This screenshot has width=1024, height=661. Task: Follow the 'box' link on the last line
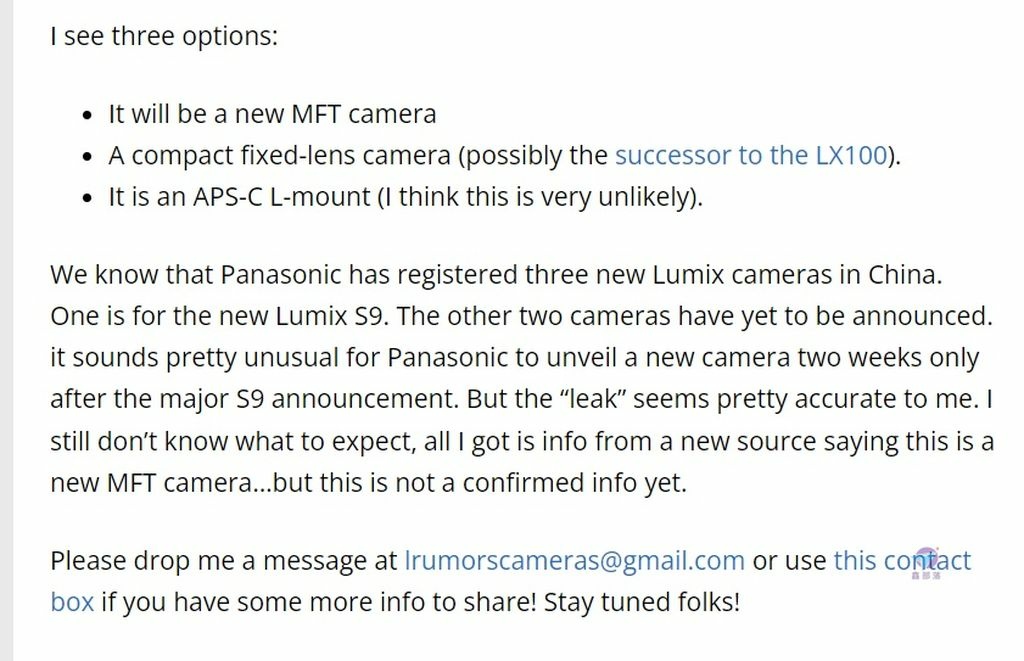click(x=72, y=602)
